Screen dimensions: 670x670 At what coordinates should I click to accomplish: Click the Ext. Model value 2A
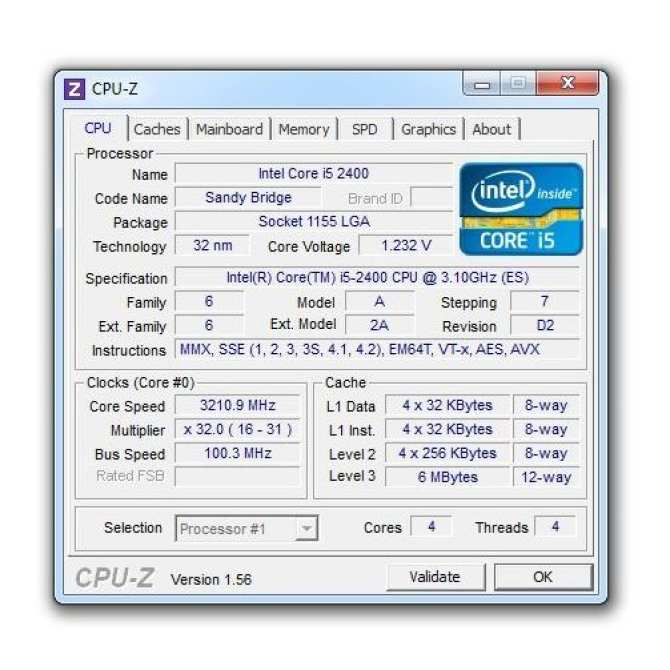(x=379, y=326)
